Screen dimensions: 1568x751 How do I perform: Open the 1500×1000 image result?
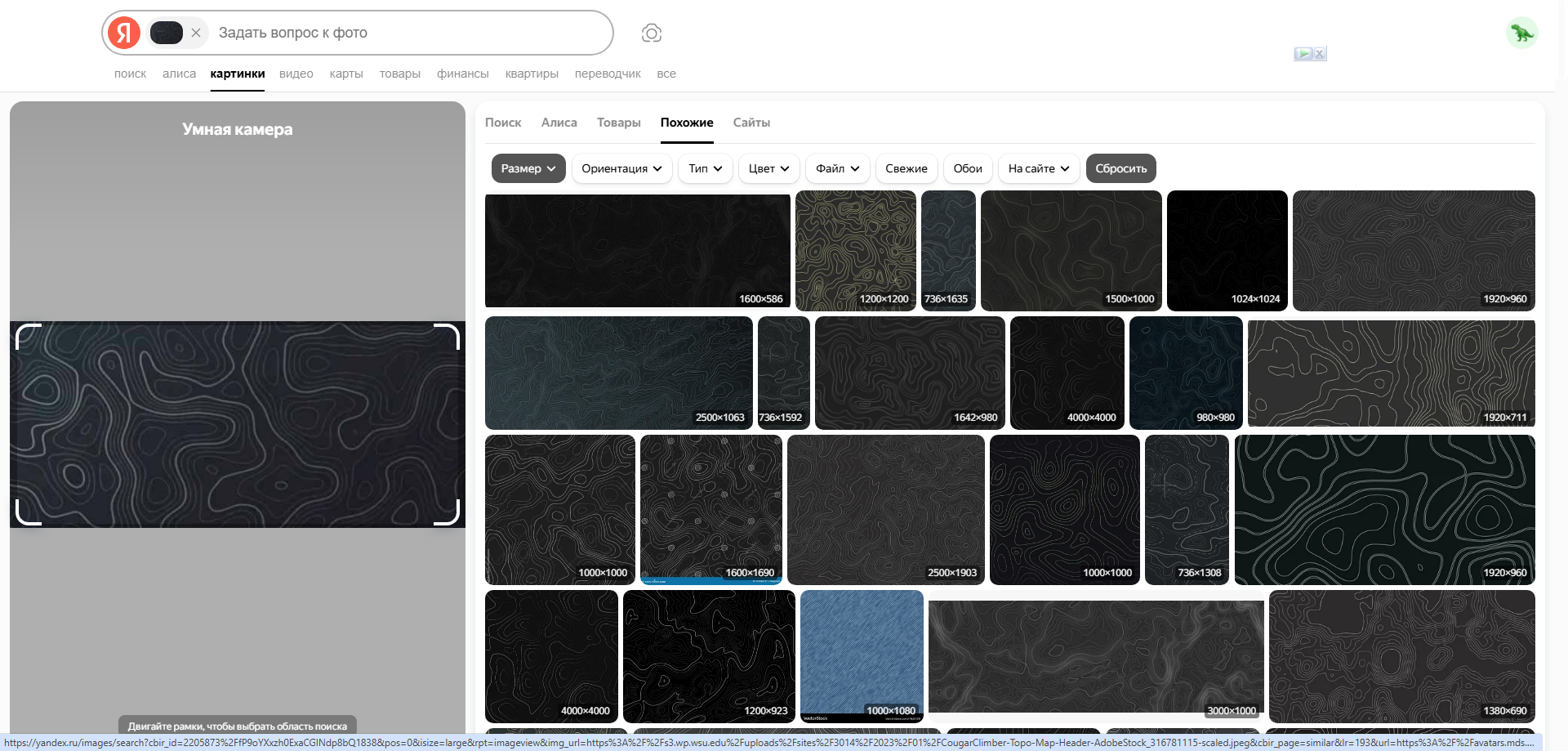(x=1071, y=251)
